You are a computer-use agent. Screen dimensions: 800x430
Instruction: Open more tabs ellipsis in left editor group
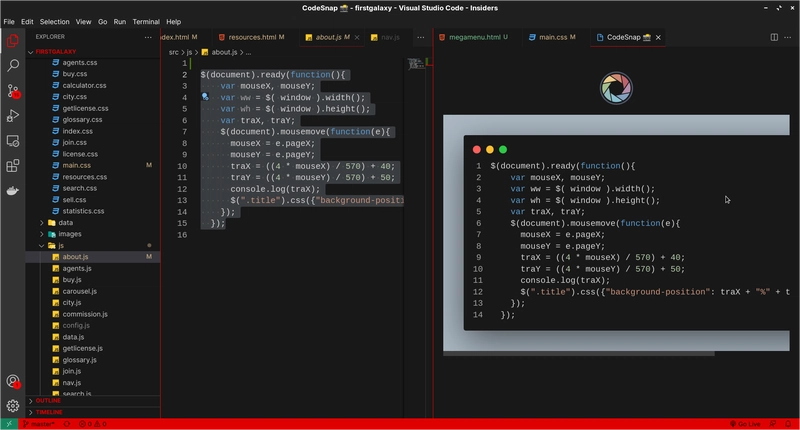coord(420,37)
